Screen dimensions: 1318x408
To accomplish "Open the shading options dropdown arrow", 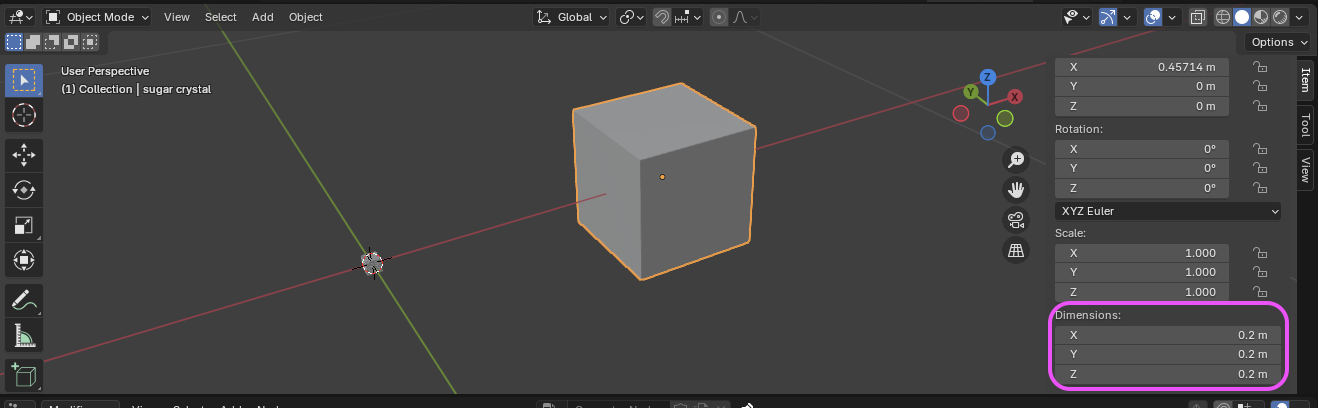I will click(x=1298, y=17).
